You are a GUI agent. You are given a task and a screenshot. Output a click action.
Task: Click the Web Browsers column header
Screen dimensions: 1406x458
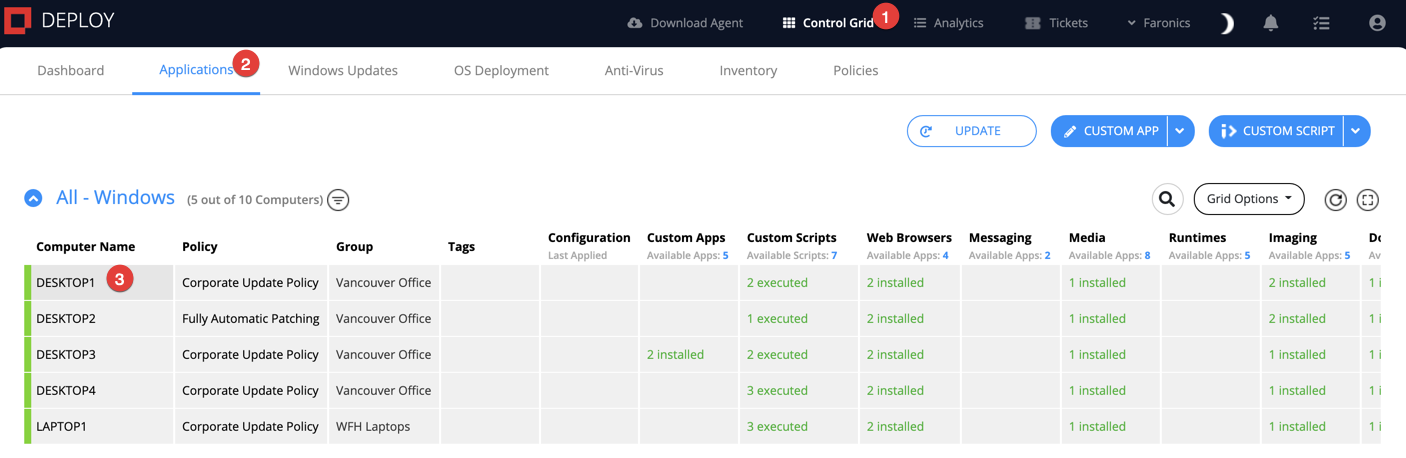pos(909,238)
